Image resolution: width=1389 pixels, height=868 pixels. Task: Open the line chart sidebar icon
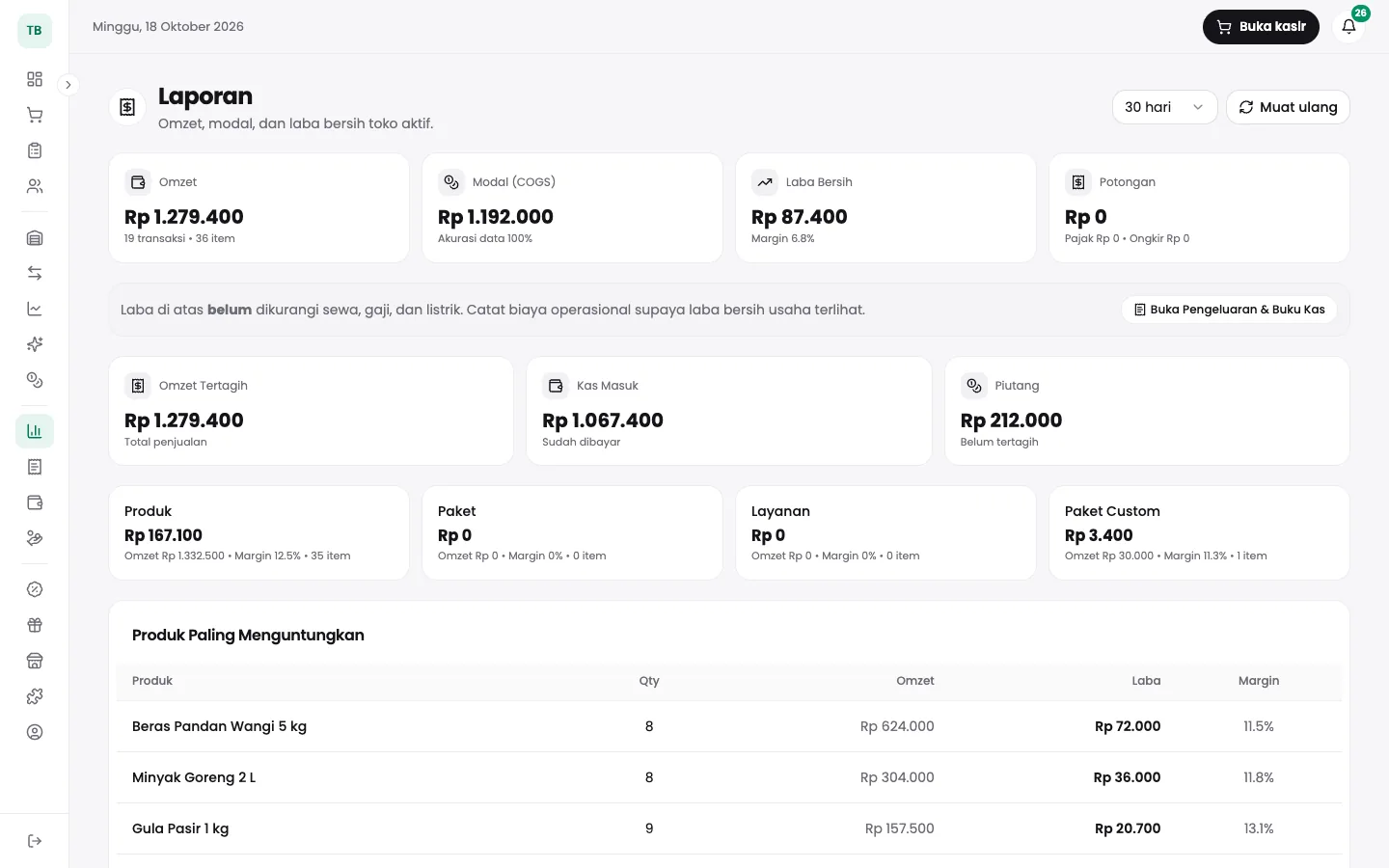35,310
